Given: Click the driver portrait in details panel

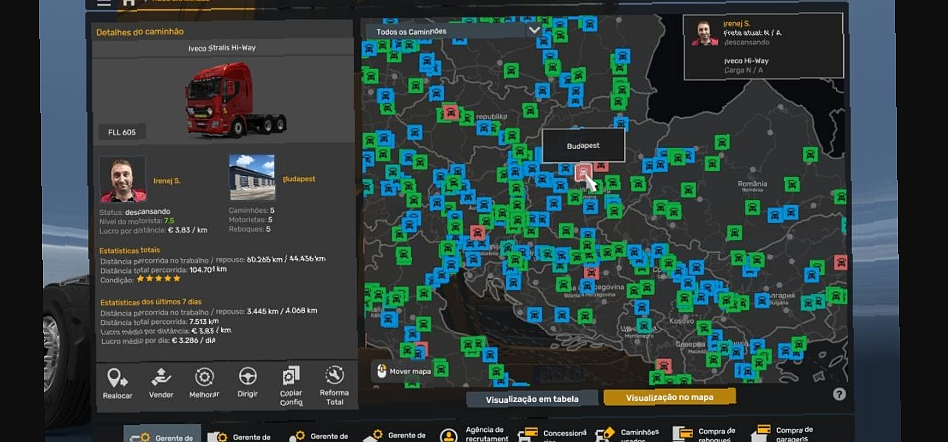Looking at the screenshot, I should (x=123, y=179).
